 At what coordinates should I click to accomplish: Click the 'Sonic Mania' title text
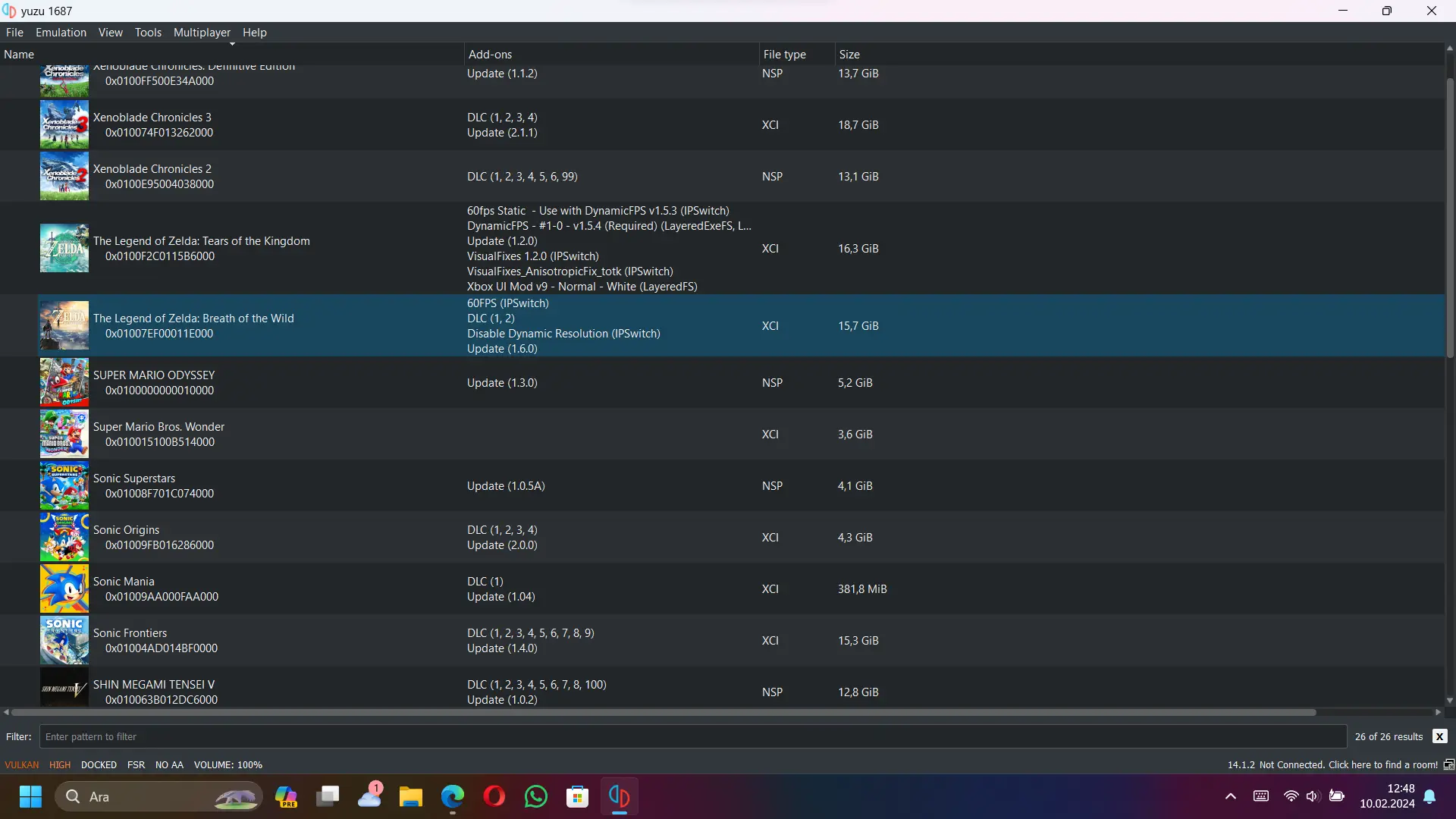tap(124, 582)
